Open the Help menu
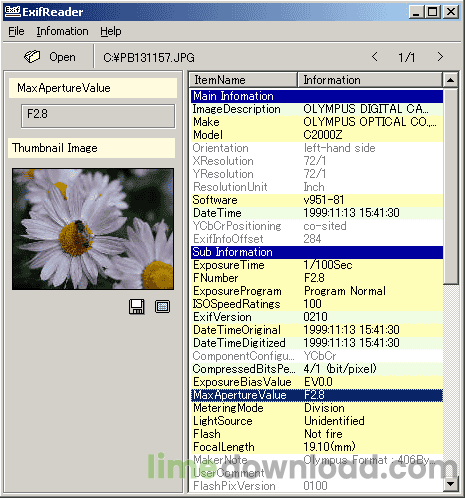Screen dimensions: 465x498 tap(111, 31)
